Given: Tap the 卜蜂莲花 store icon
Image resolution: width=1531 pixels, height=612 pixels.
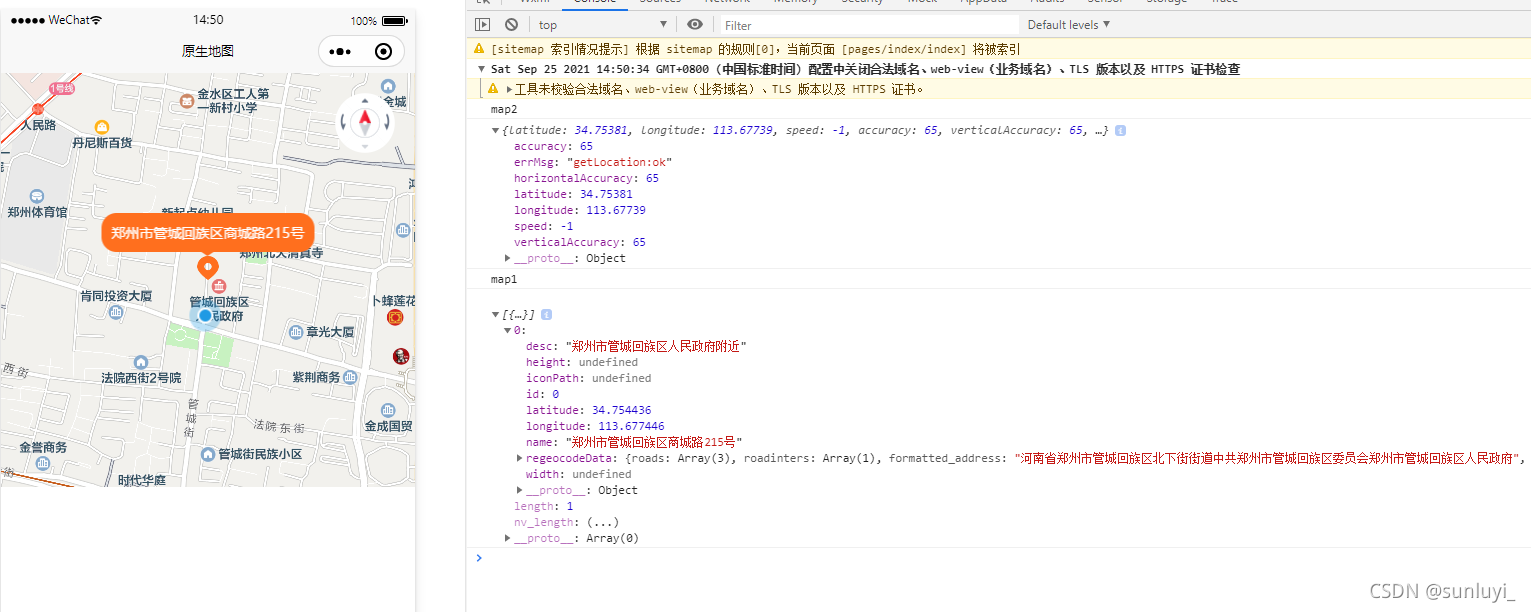Looking at the screenshot, I should pos(394,318).
